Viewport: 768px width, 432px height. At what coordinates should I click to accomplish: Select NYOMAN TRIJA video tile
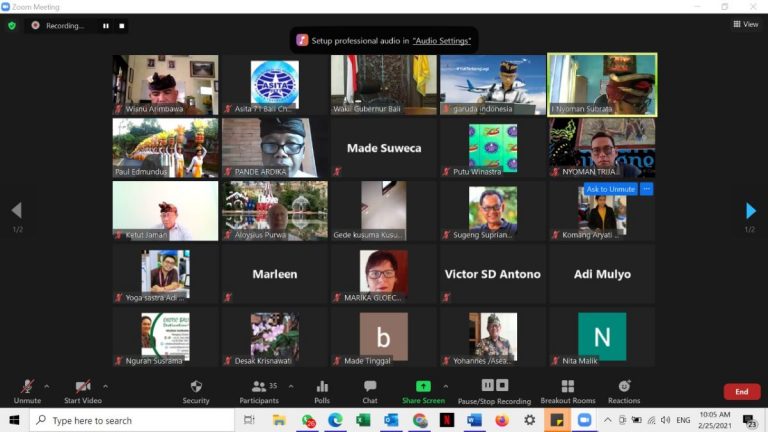[x=602, y=148]
